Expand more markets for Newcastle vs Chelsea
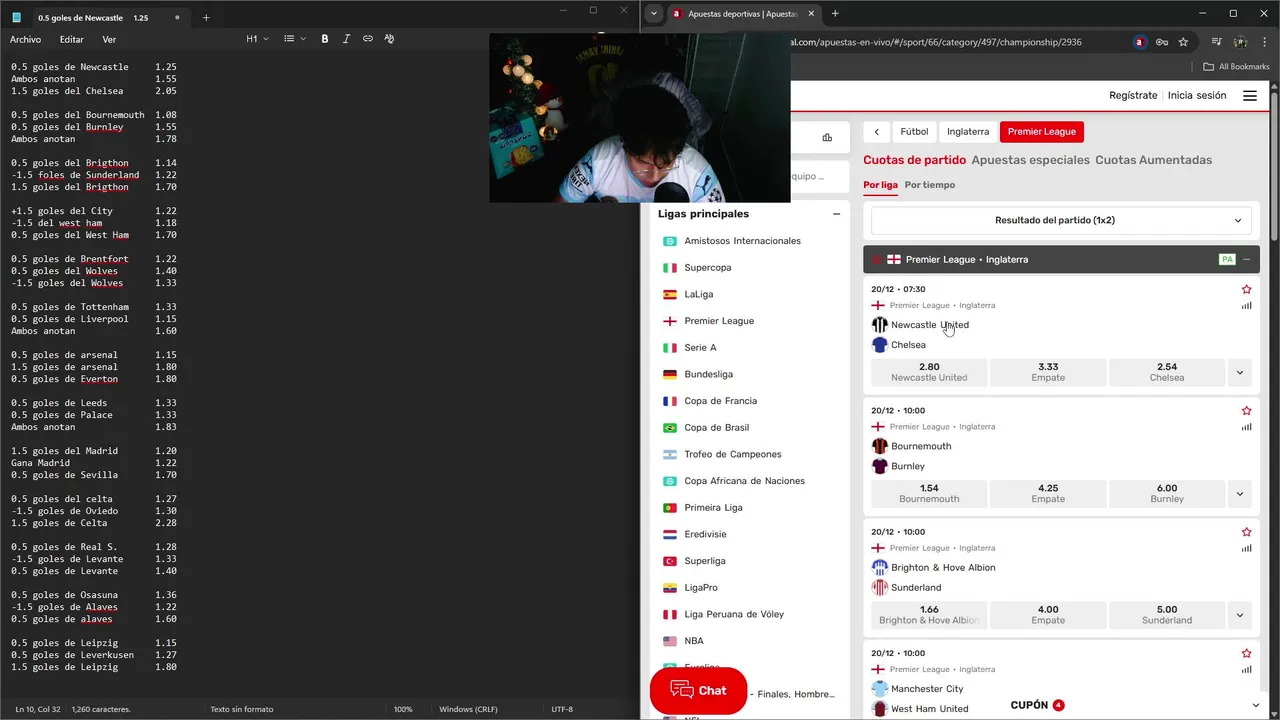The image size is (1280, 720). point(1240,373)
